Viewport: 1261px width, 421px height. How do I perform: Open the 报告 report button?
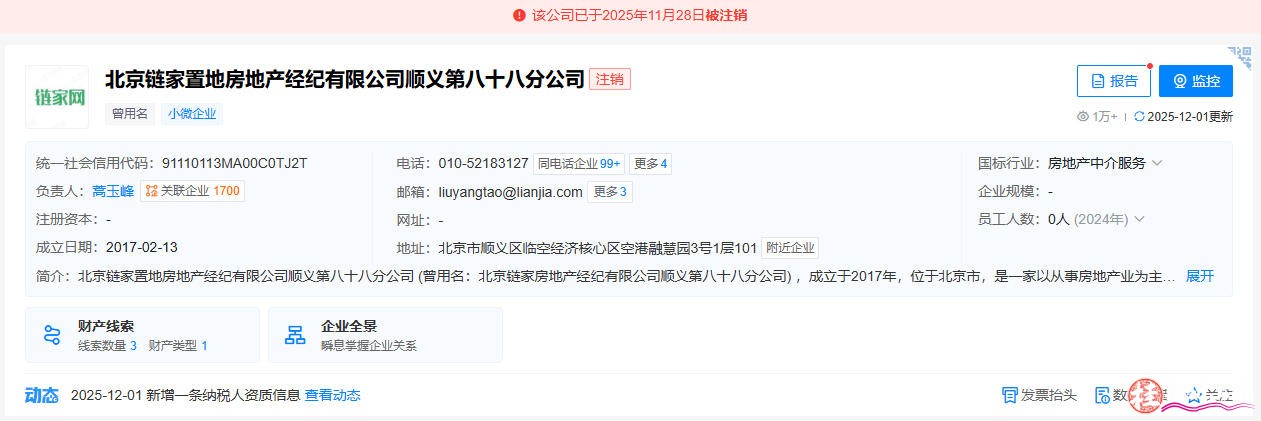point(1113,81)
